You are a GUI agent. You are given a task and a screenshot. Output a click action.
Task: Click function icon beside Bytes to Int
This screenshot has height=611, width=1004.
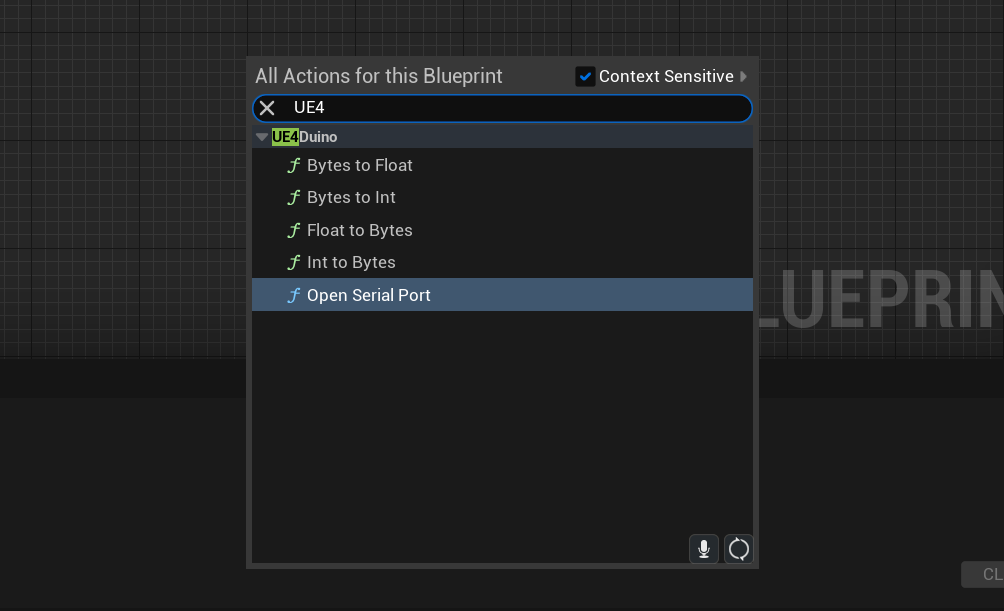(x=293, y=197)
